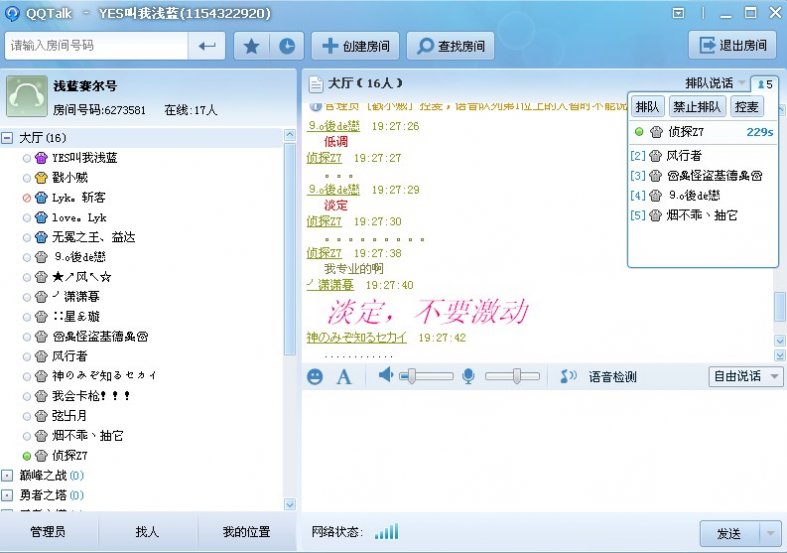Click the 排队 queue button
The height and width of the screenshot is (553, 787).
click(x=647, y=107)
